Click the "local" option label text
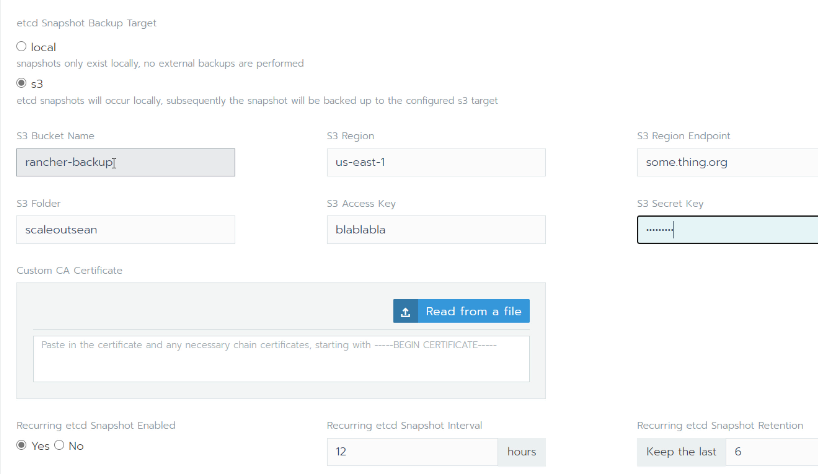This screenshot has height=474, width=818. click(43, 47)
